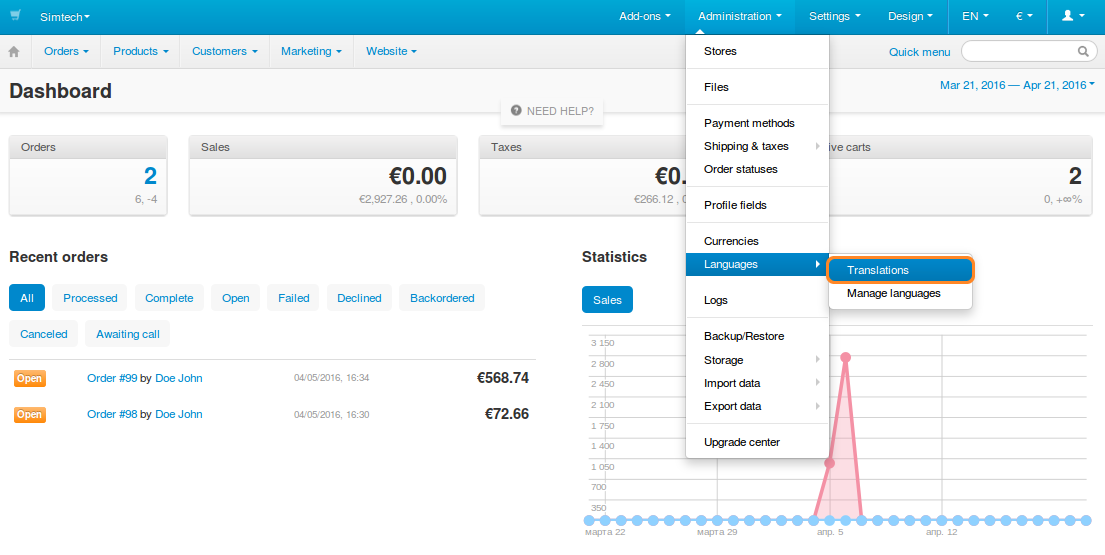Open the EN language dropdown
The width and height of the screenshot is (1105, 555).
click(975, 16)
